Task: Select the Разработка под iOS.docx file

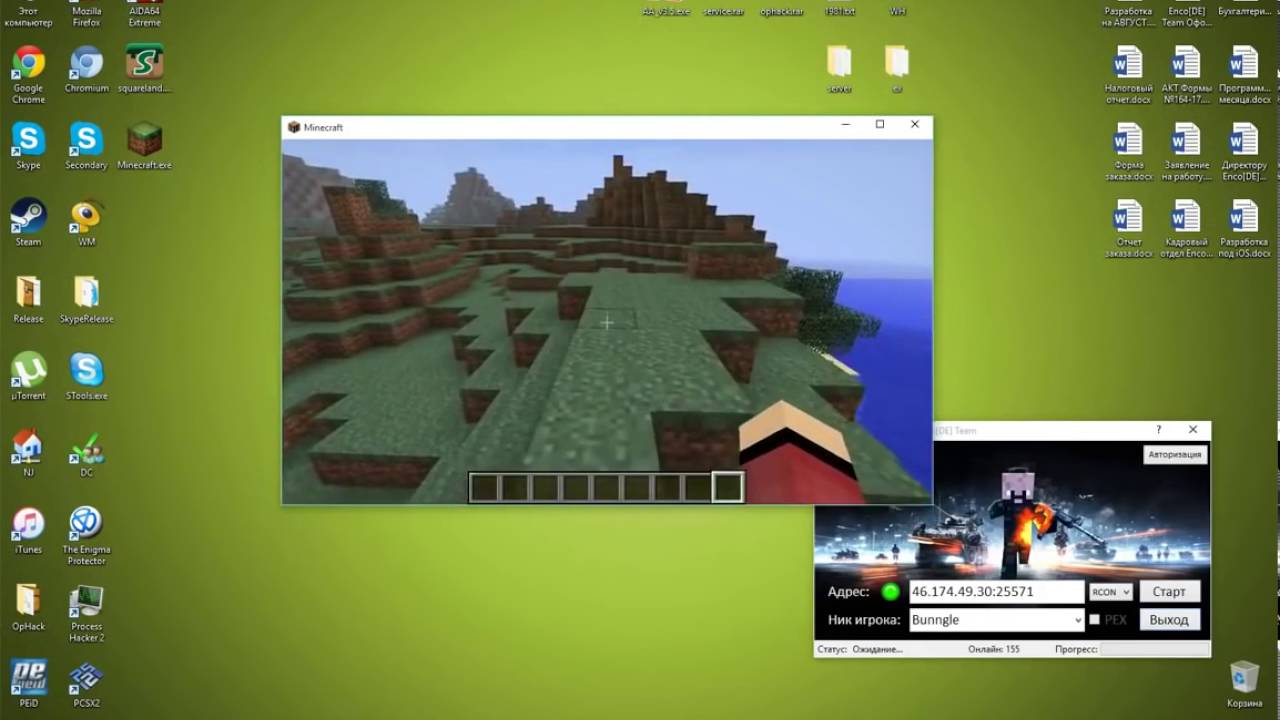Action: click(x=1244, y=230)
